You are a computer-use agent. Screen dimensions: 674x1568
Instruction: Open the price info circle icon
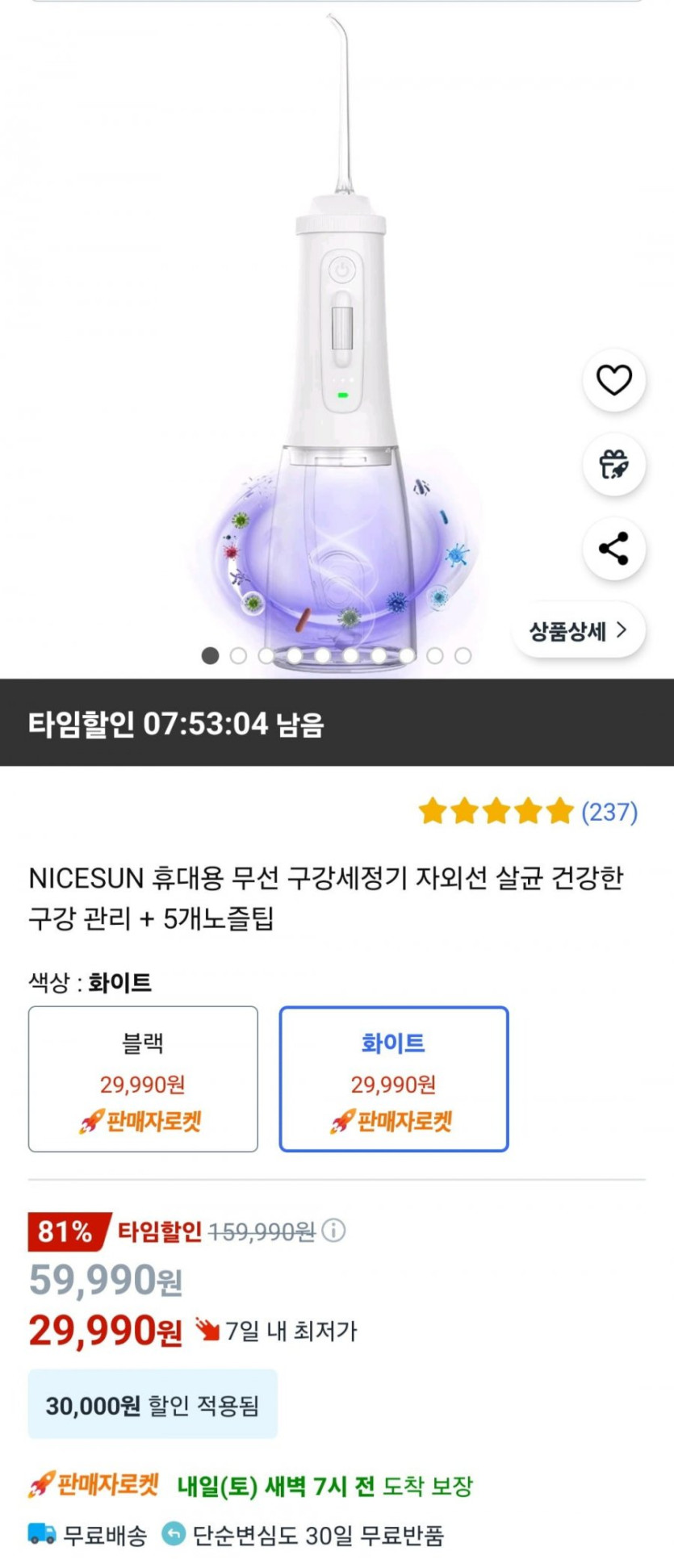point(333,1231)
